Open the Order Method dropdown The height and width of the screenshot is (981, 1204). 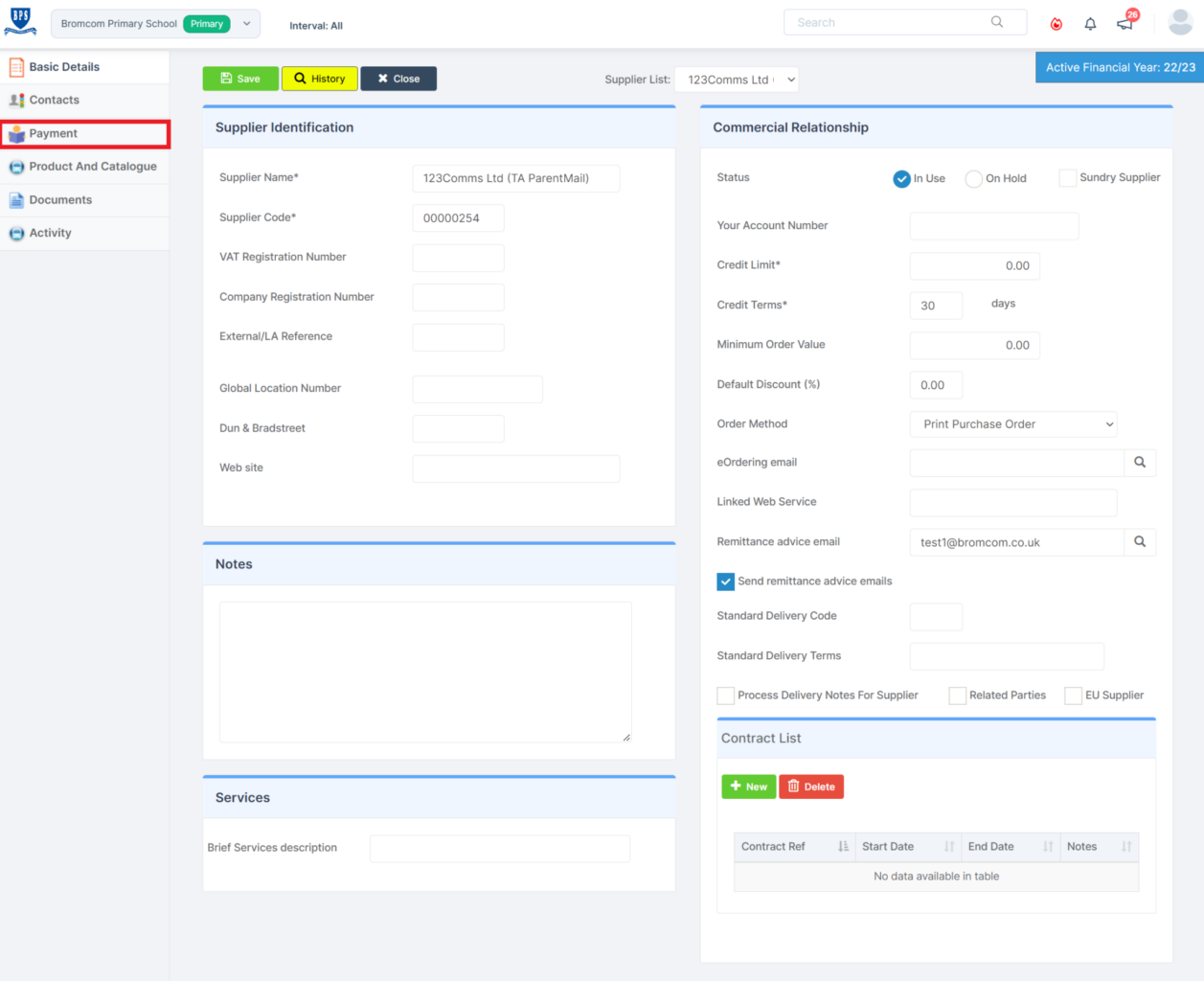tap(1013, 424)
